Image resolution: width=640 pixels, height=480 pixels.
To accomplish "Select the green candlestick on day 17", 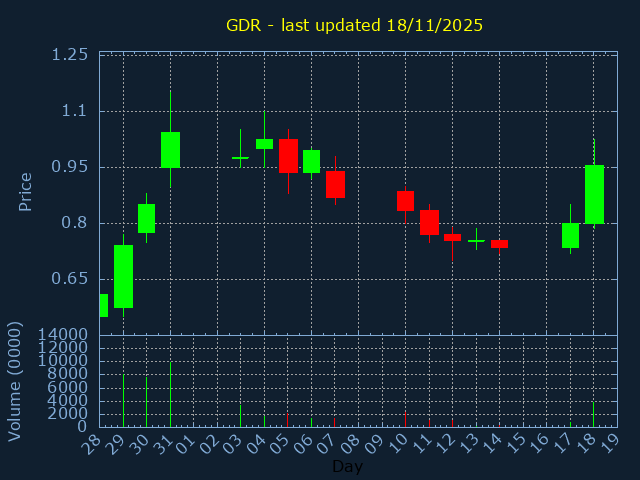I will point(570,235).
